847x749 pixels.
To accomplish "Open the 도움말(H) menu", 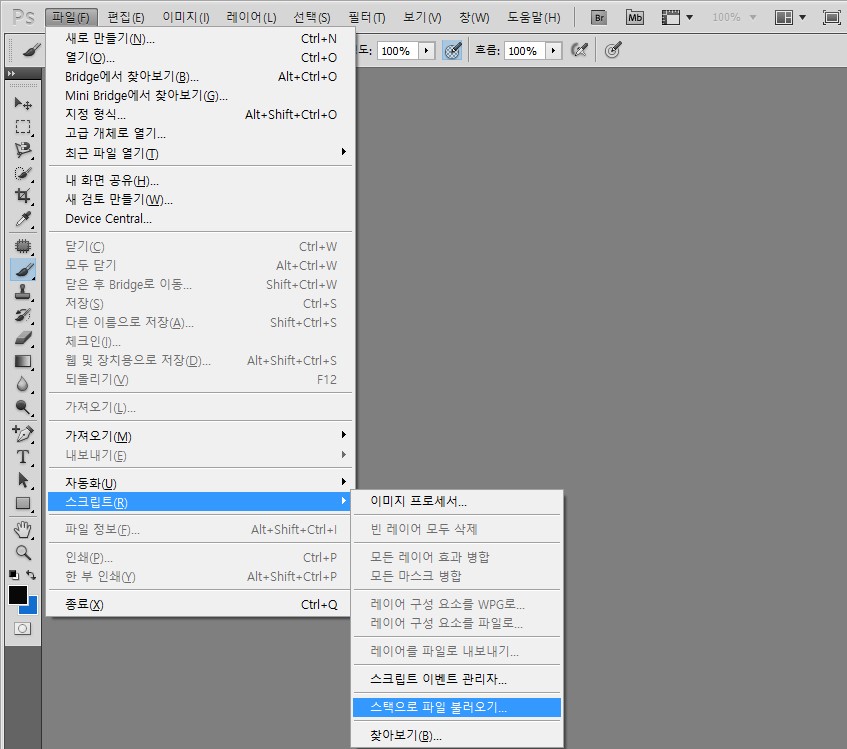I will tap(534, 17).
